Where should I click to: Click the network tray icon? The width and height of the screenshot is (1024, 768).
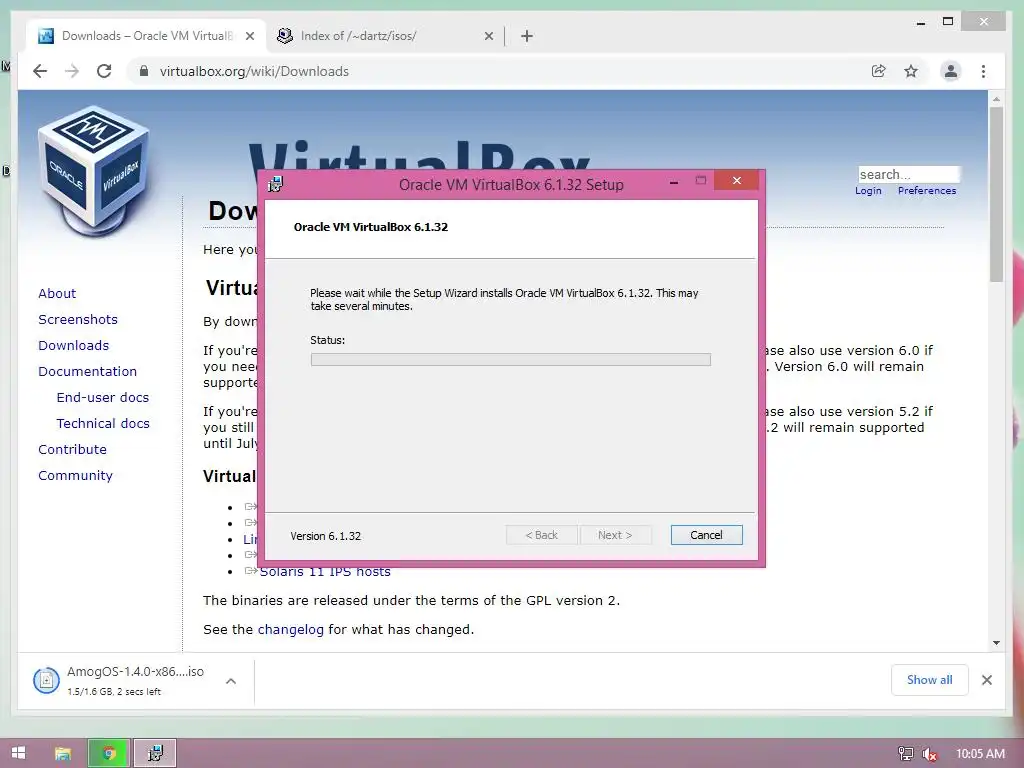(905, 754)
